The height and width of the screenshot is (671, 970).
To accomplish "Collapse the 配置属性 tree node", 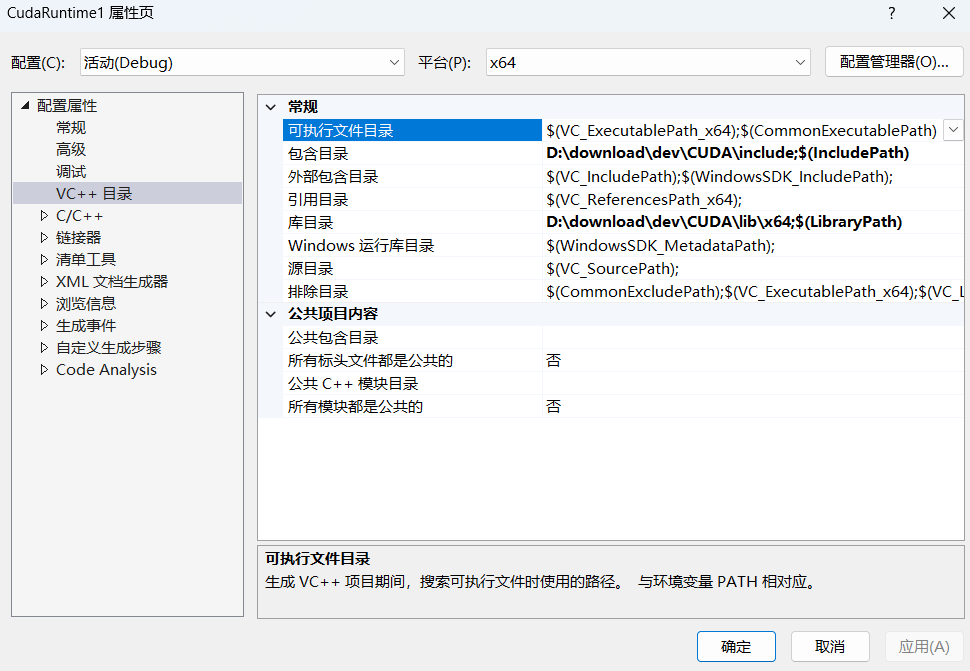I will [25, 106].
